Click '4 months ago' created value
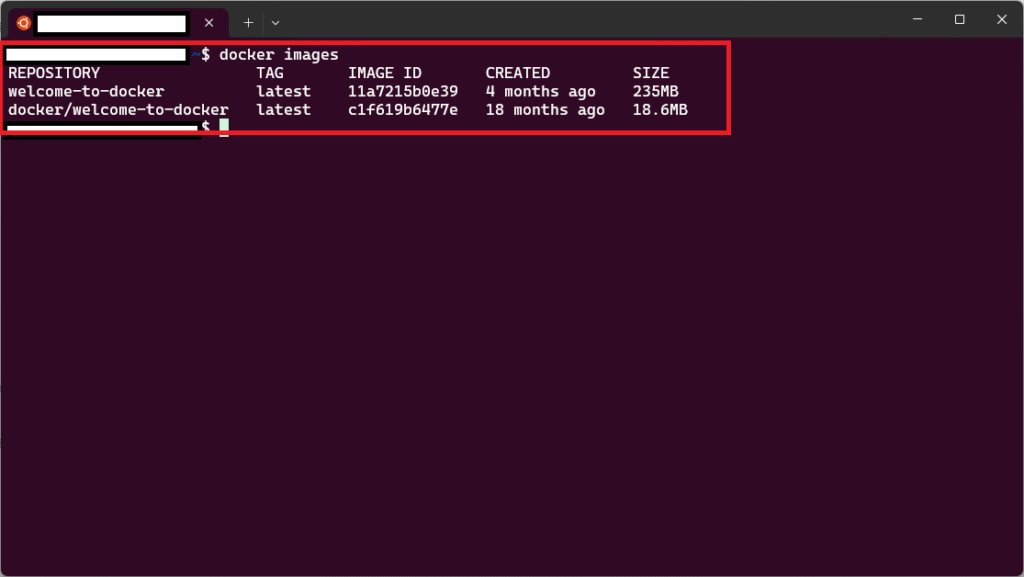 pyautogui.click(x=541, y=91)
